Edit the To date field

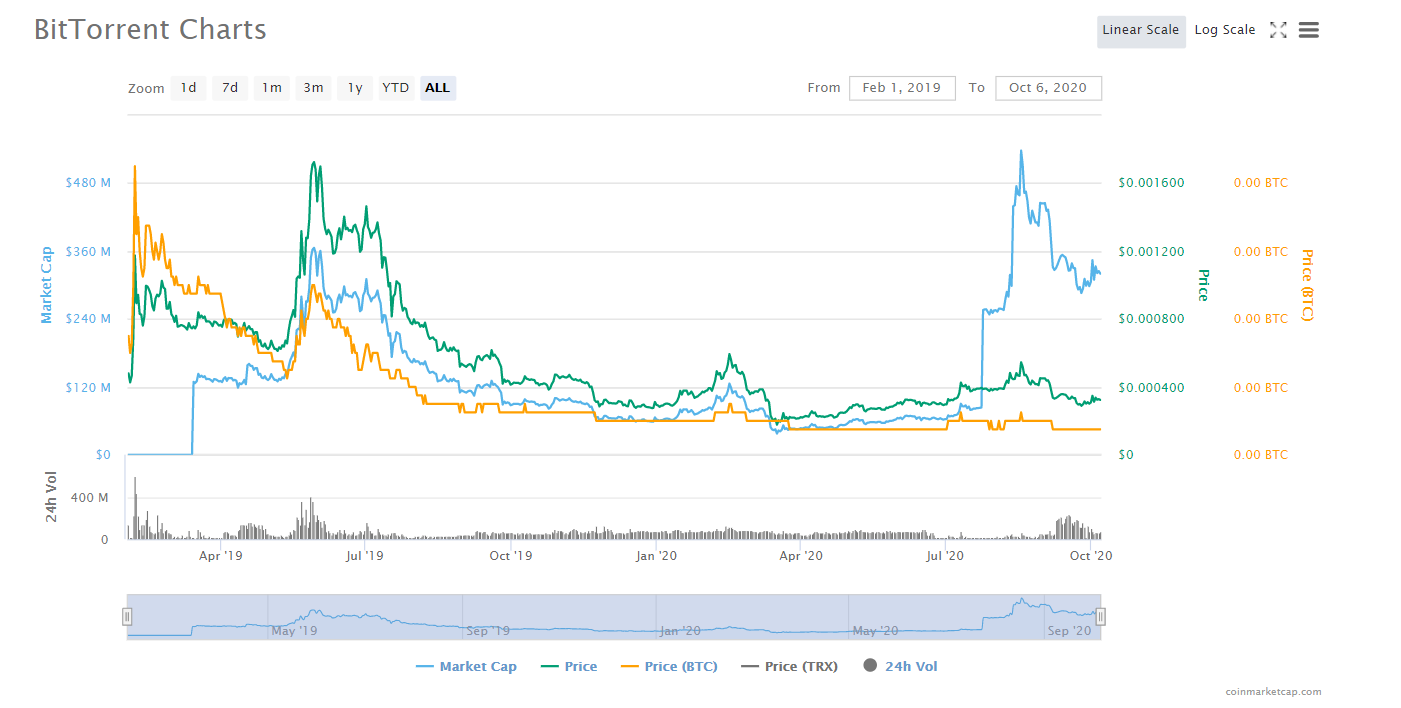(1048, 88)
